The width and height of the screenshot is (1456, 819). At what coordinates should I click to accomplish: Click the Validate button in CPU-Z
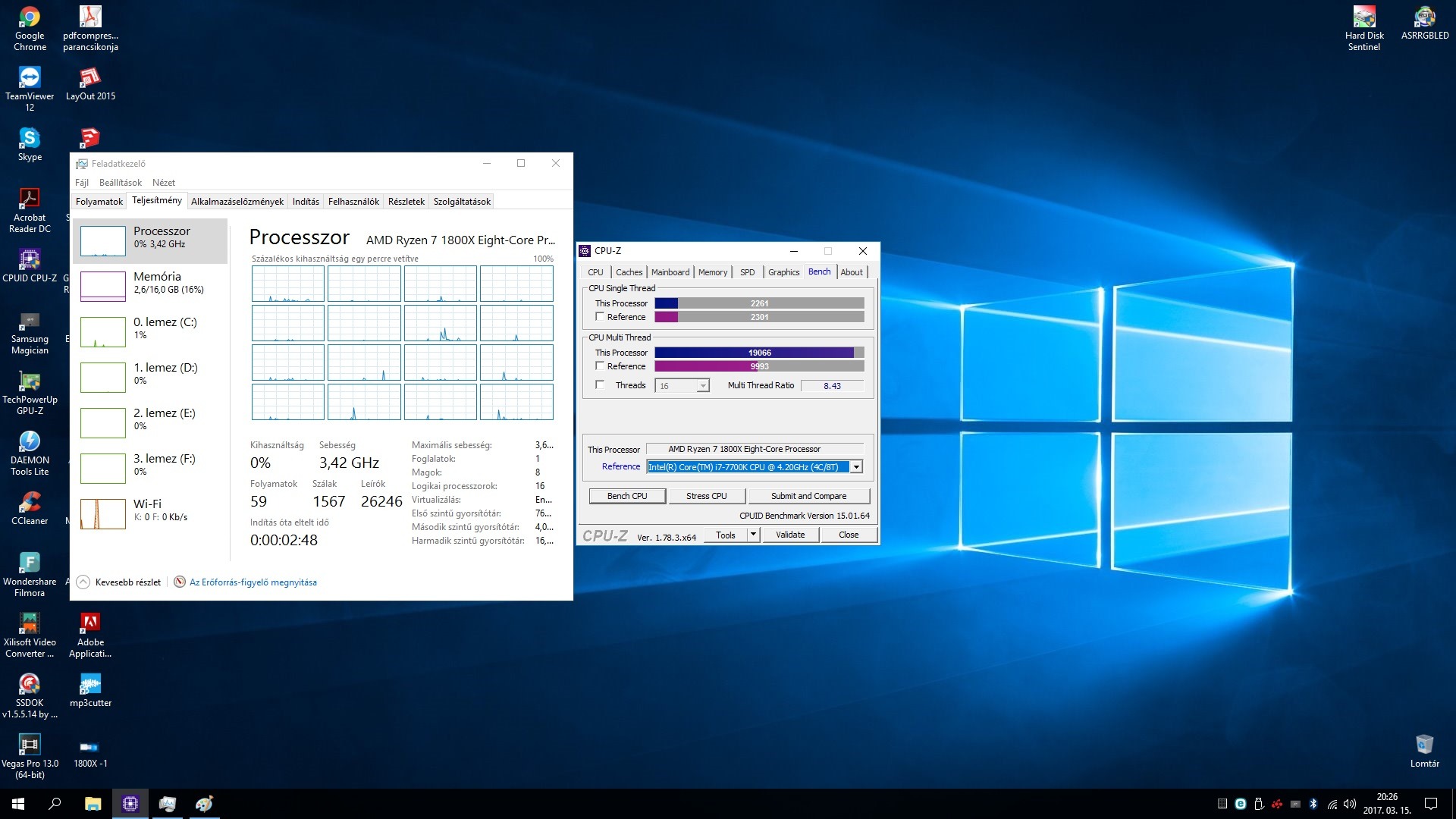790,535
